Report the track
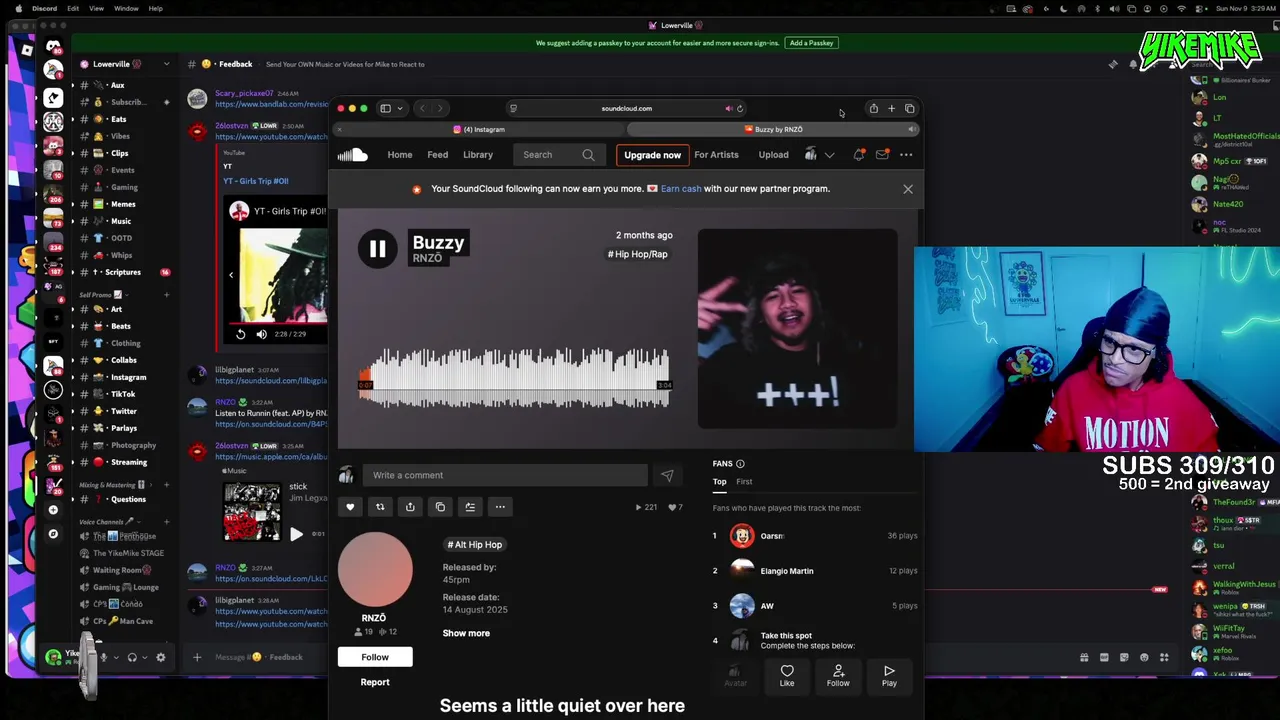This screenshot has width=1280, height=720. click(375, 682)
